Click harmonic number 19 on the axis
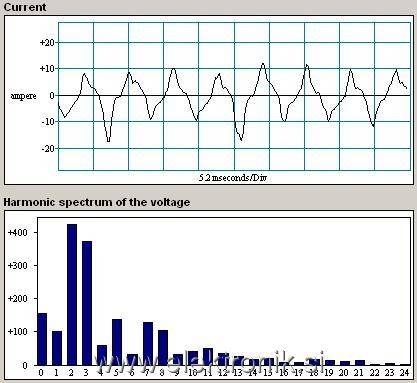The width and height of the screenshot is (417, 383). pyautogui.click(x=329, y=372)
